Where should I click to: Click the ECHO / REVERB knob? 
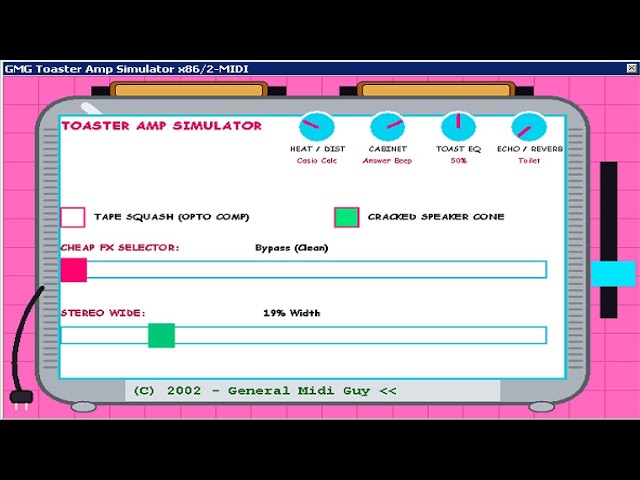tap(529, 127)
